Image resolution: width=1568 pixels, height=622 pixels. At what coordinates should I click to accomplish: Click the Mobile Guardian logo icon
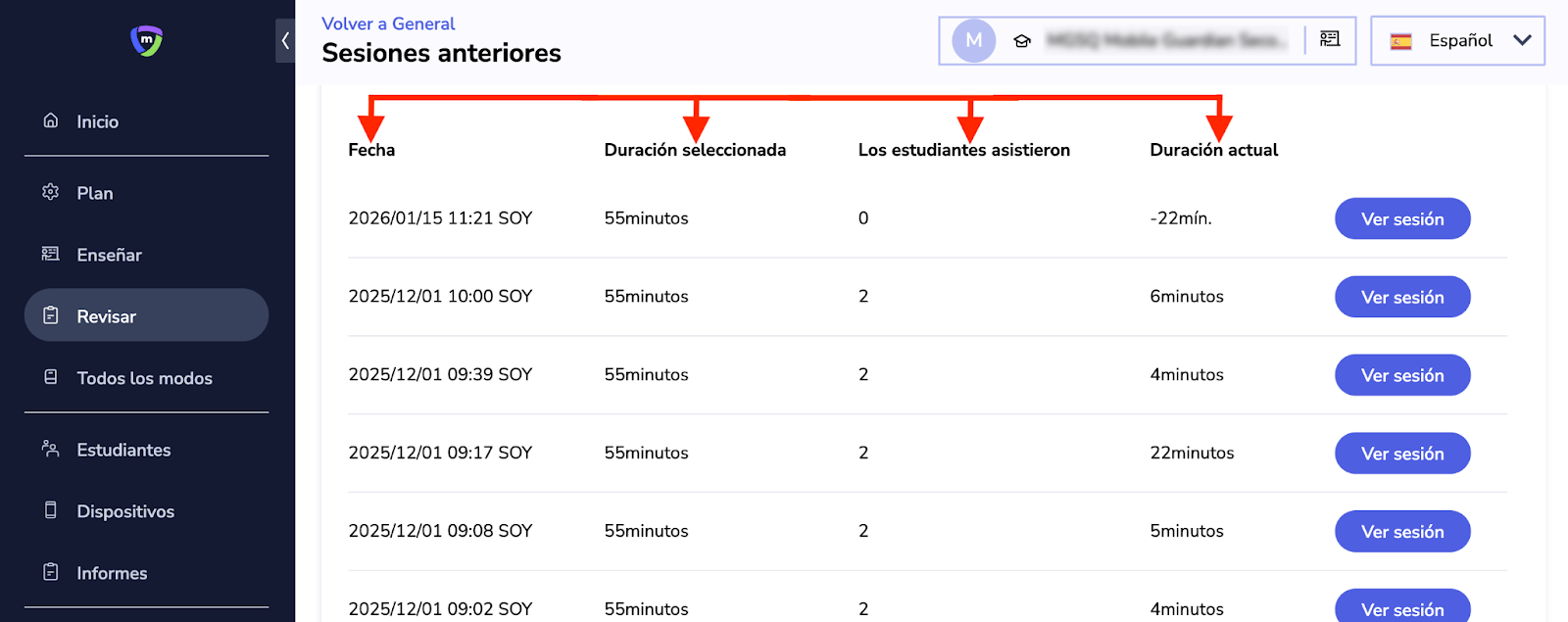(147, 40)
